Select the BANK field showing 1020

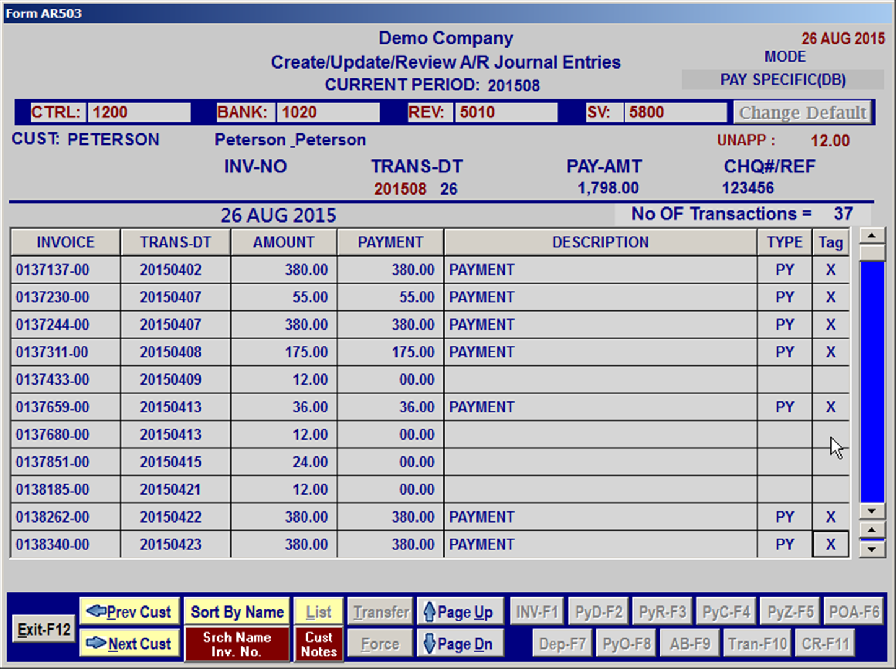coord(327,113)
